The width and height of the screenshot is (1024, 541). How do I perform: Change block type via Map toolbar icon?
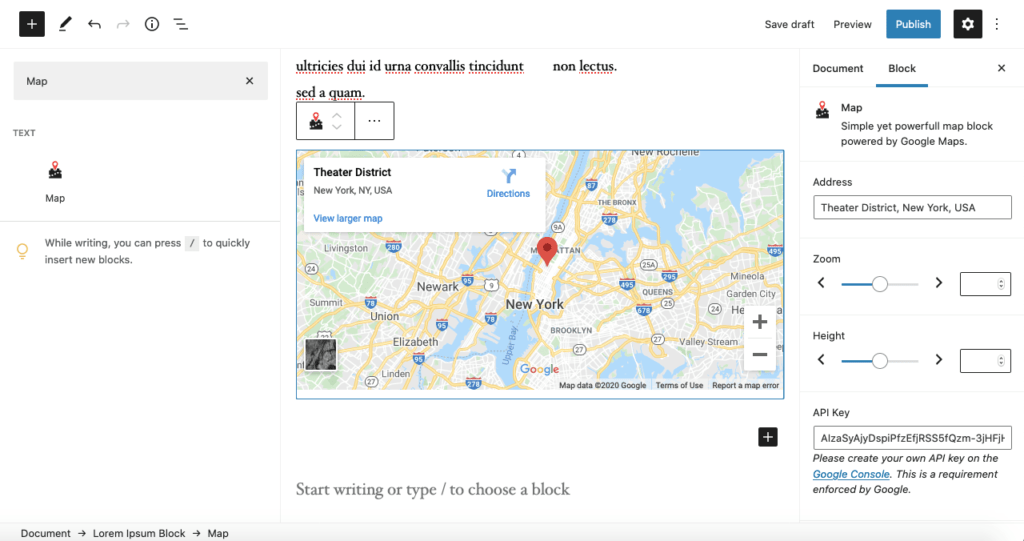pos(316,121)
